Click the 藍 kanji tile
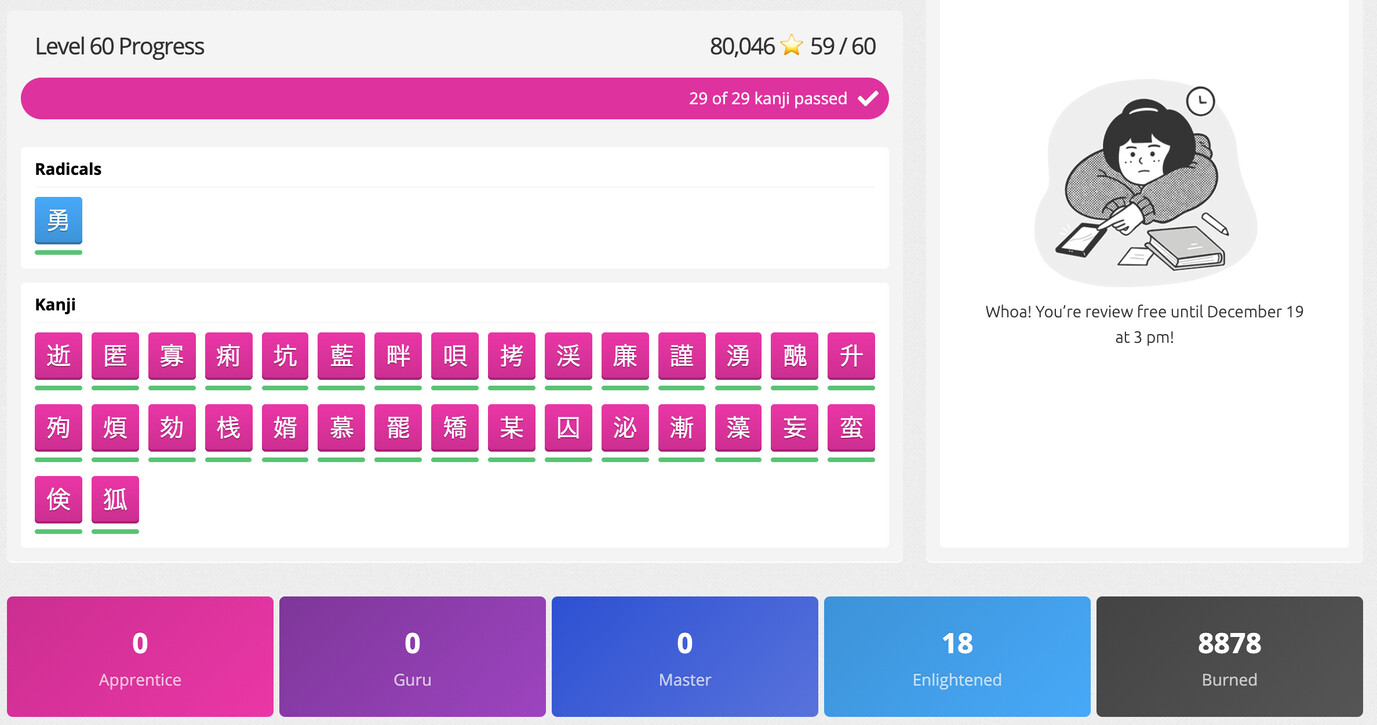 point(342,356)
